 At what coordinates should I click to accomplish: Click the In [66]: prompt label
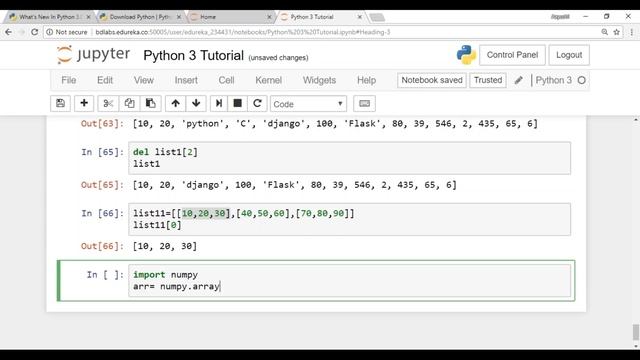pos(102,213)
